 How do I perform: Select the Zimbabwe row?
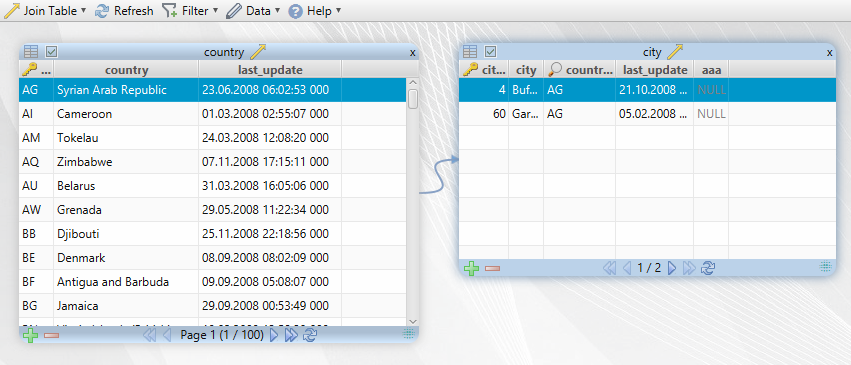[212, 162]
